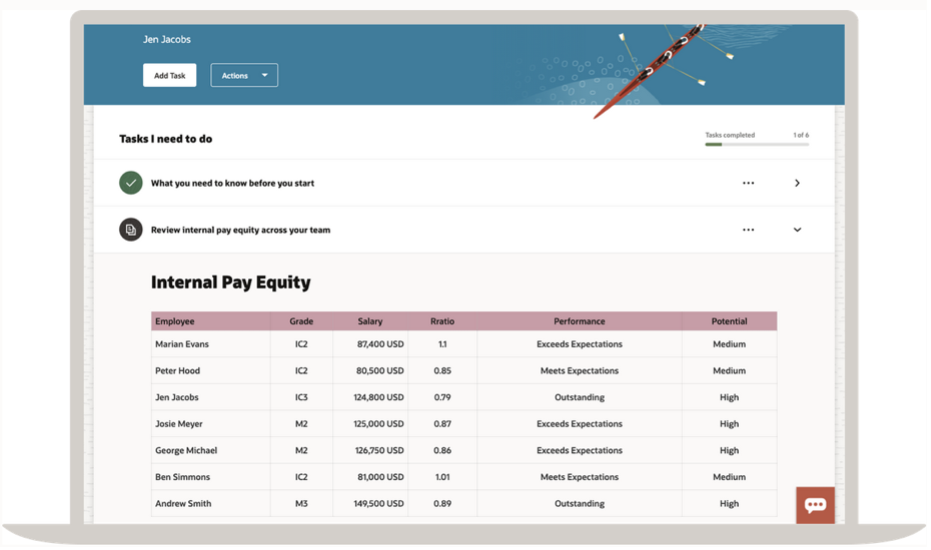Select employee Marian Evans
931x550 pixels.
182,344
